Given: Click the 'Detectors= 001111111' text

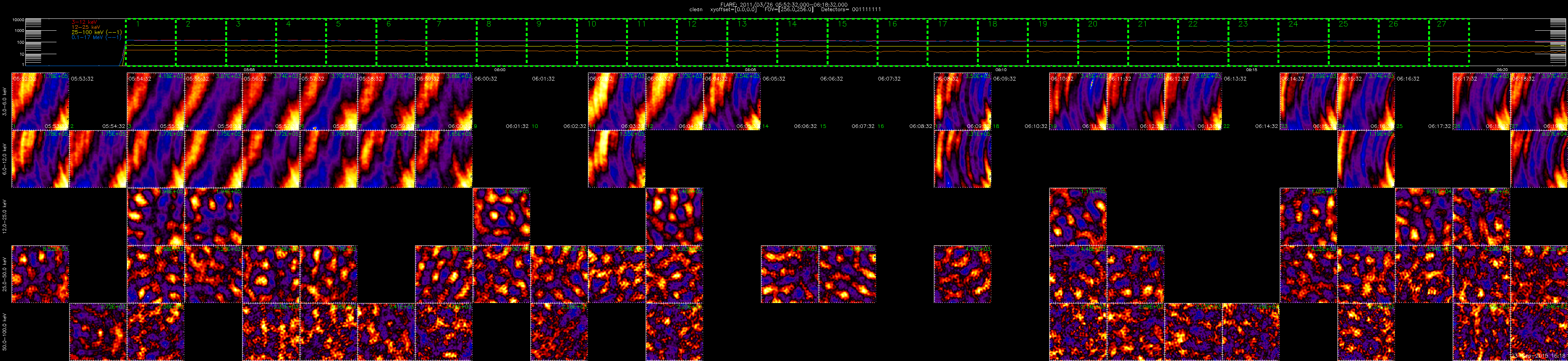Looking at the screenshot, I should pos(851,9).
